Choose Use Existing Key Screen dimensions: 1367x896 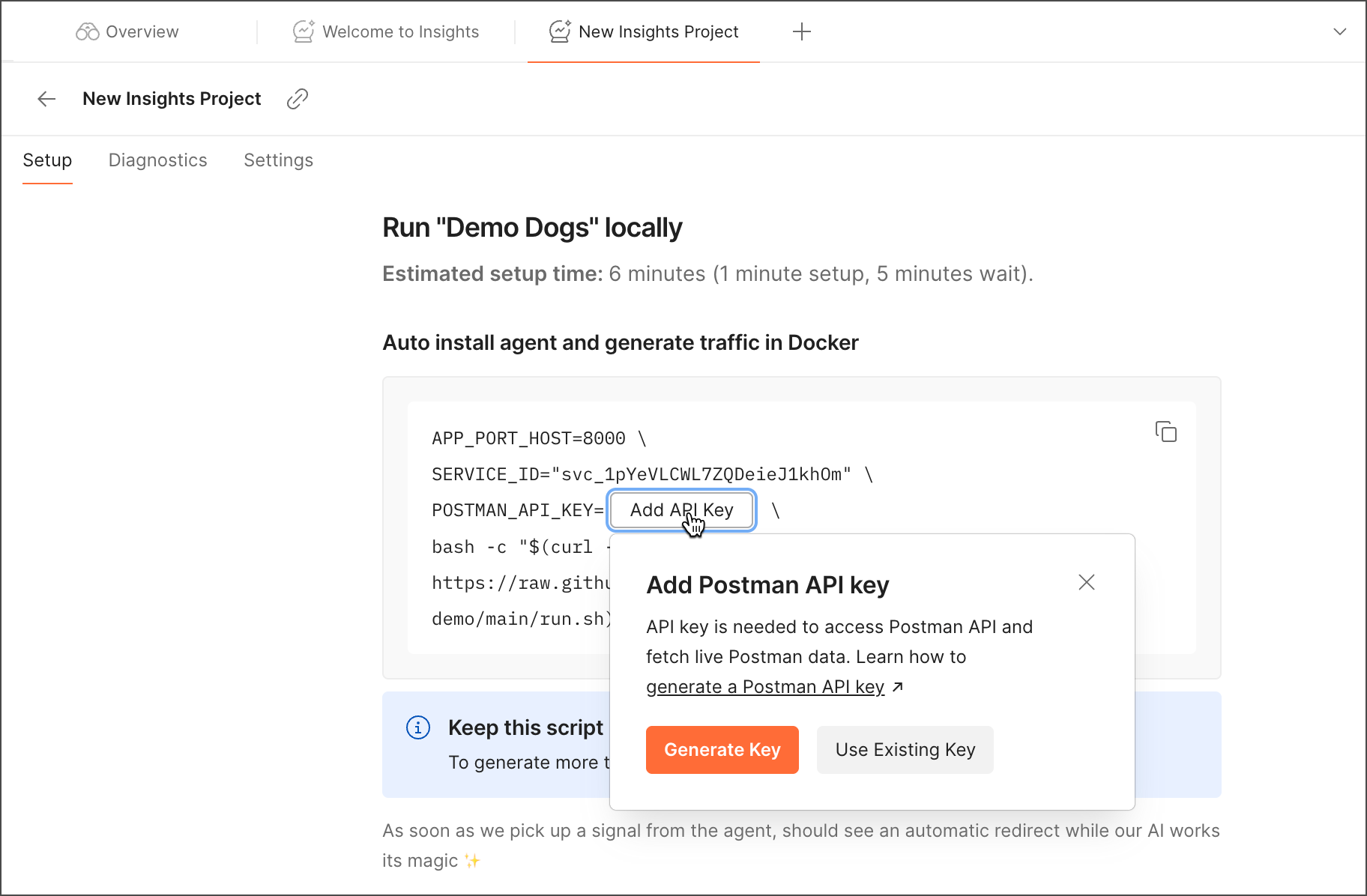pos(905,750)
